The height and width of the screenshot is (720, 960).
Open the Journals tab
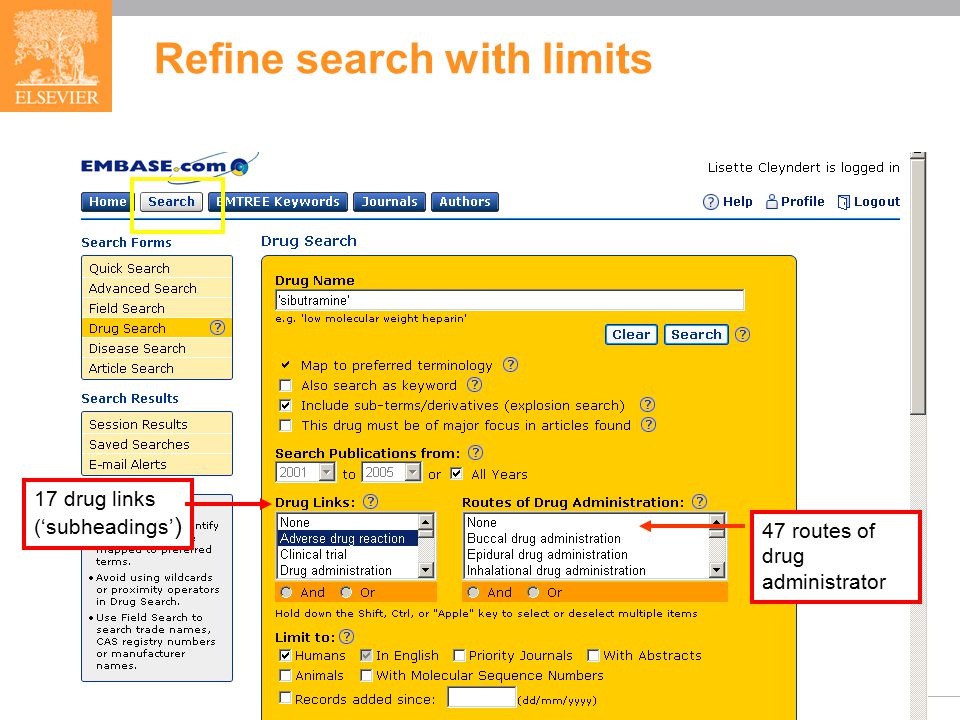389,201
